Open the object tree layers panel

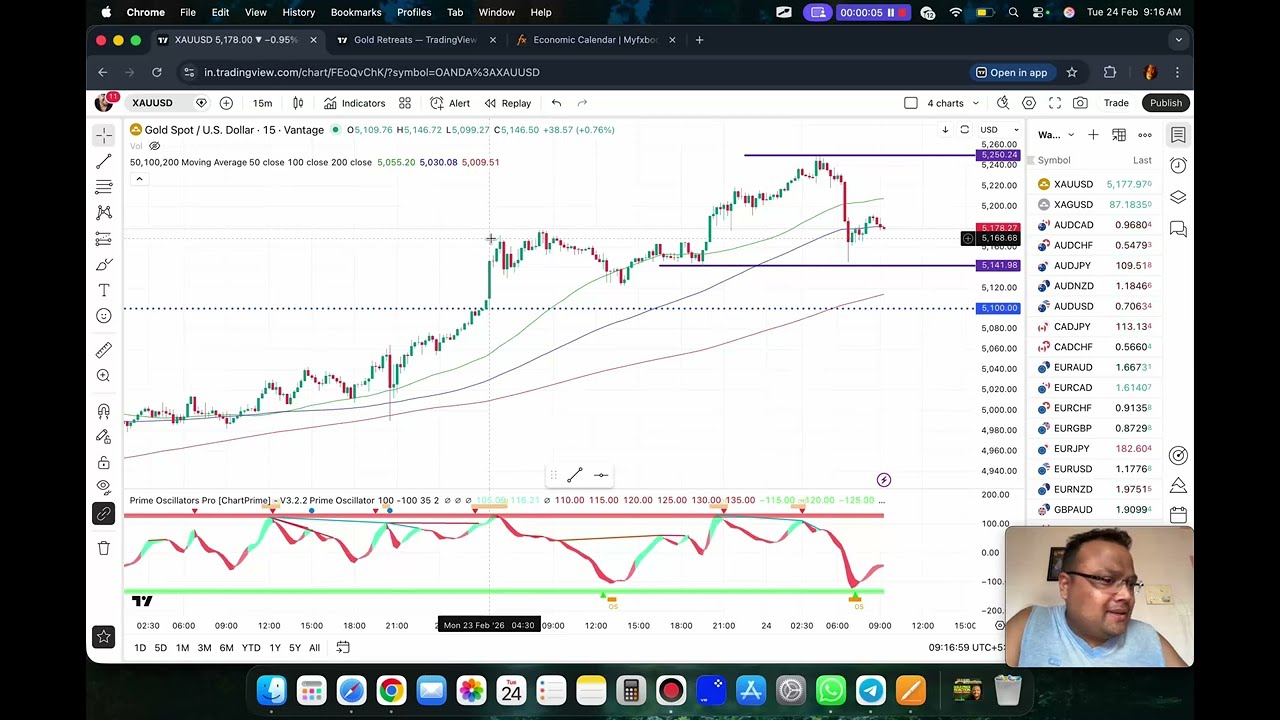click(1178, 198)
